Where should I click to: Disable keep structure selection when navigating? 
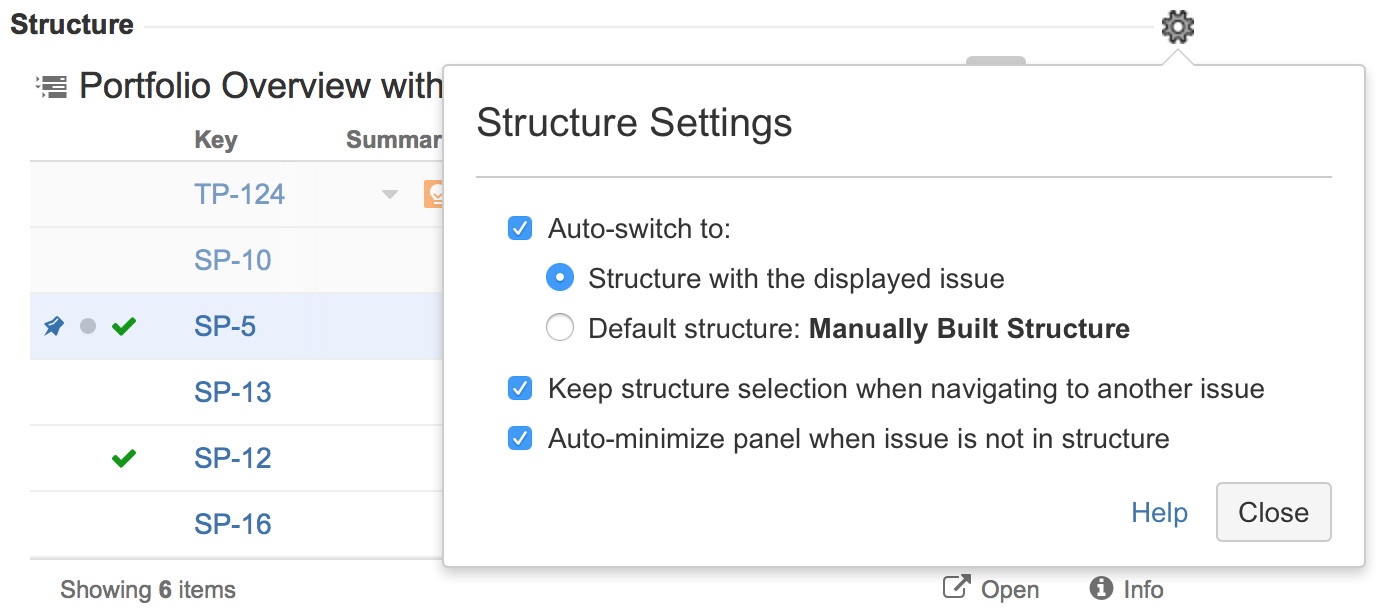click(x=519, y=388)
